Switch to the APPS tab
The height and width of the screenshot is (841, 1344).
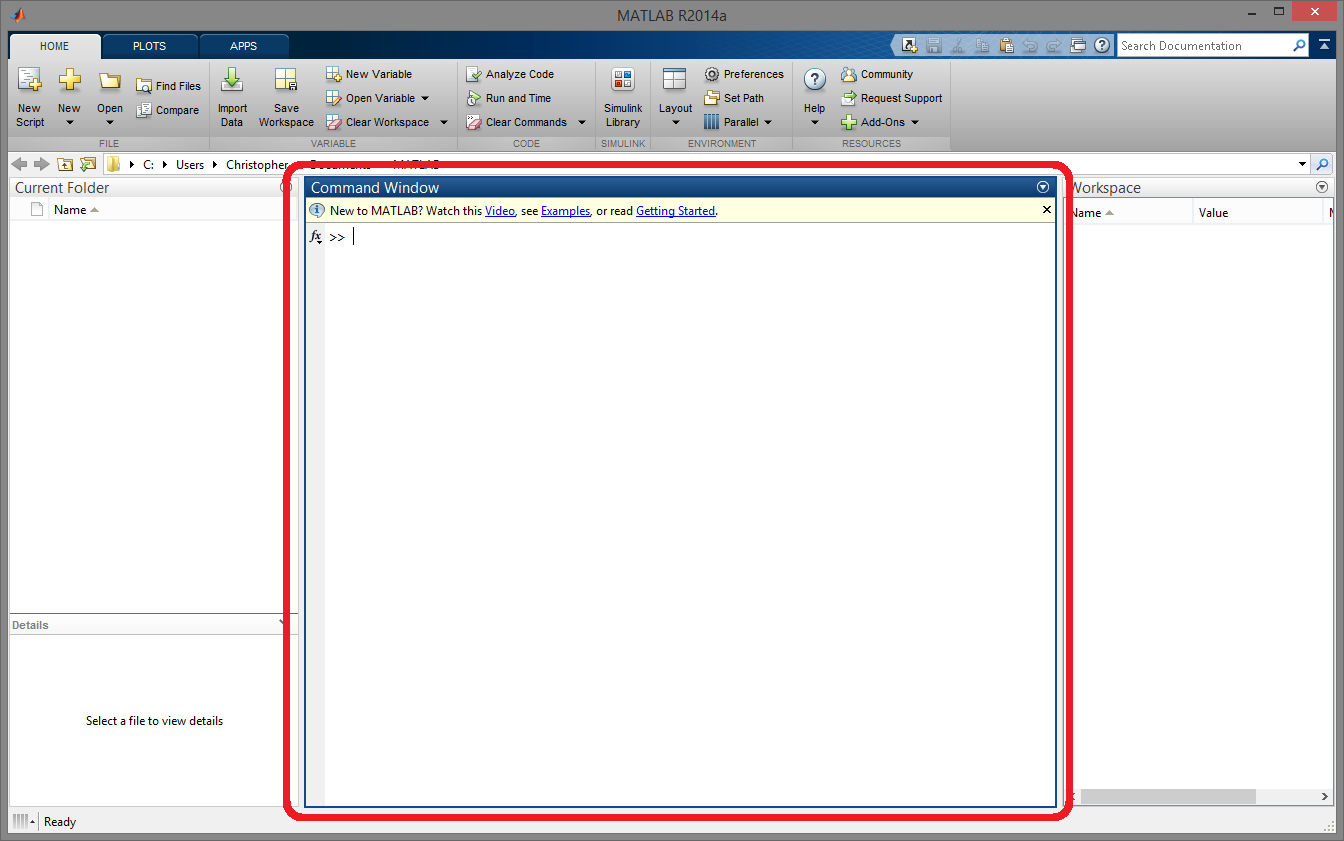click(244, 46)
